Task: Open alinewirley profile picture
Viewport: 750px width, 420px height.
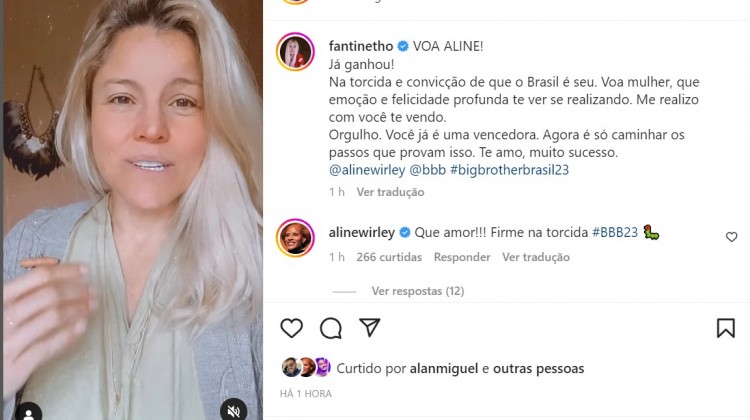Action: [x=295, y=238]
